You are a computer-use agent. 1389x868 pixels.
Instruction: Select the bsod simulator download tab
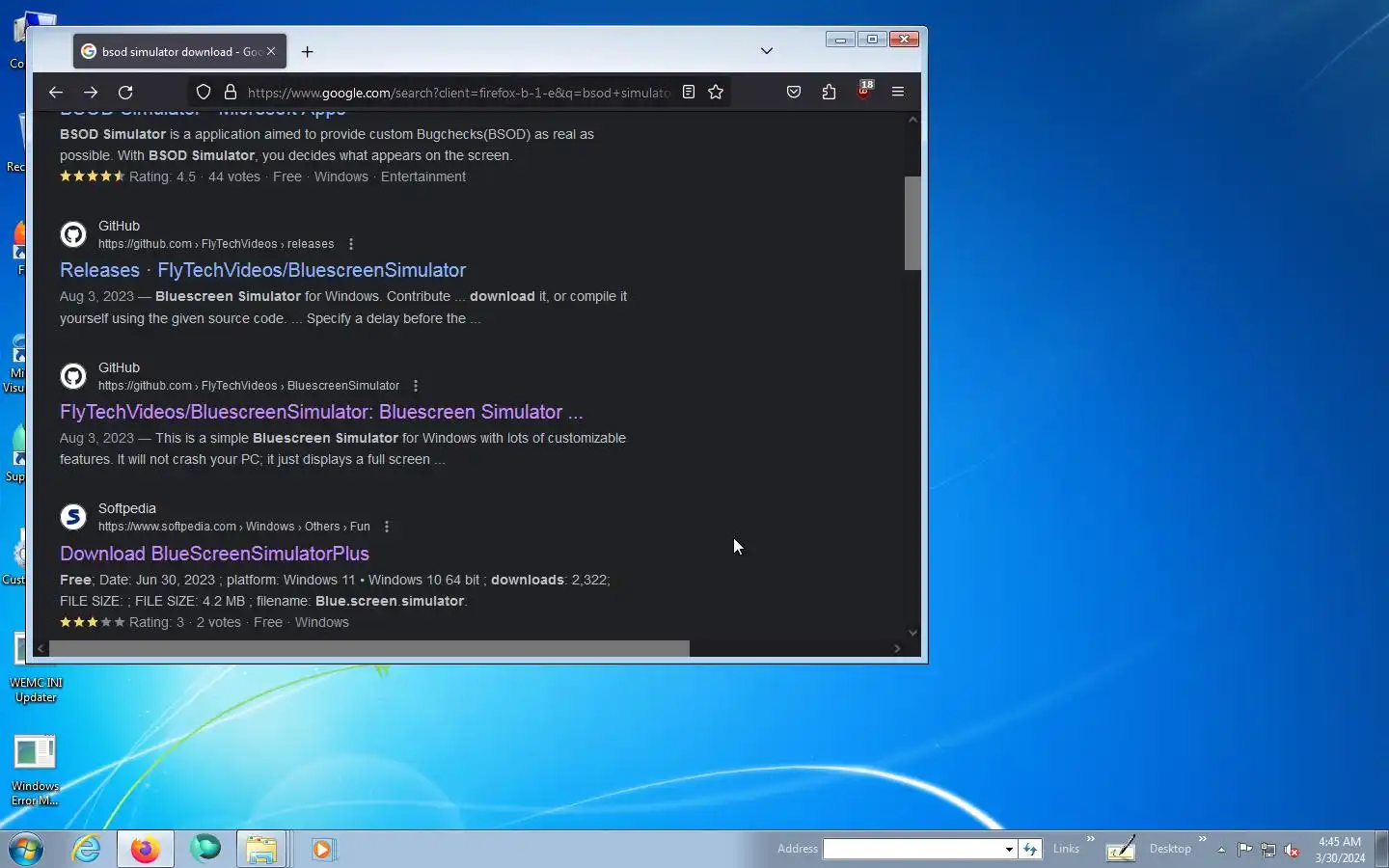pyautogui.click(x=179, y=52)
